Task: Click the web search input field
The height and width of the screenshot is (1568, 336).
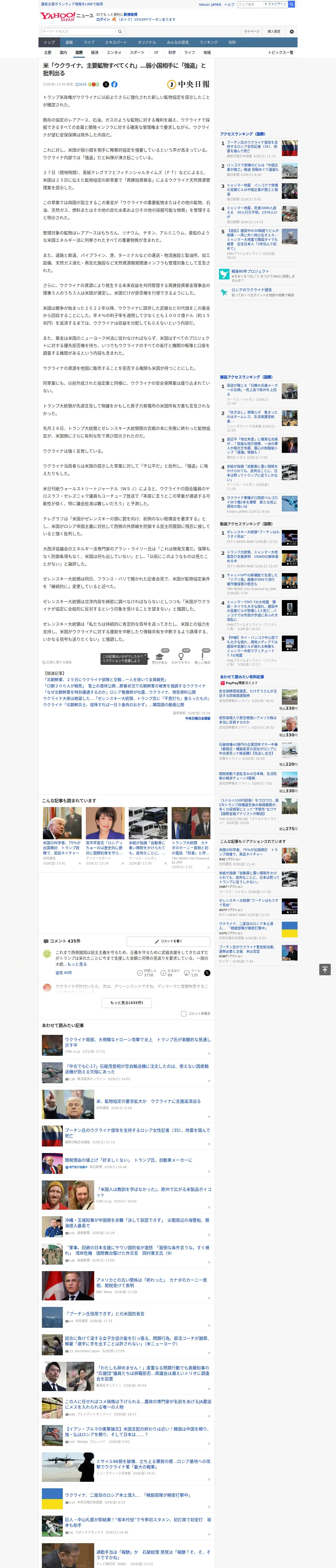Action: [251, 4]
